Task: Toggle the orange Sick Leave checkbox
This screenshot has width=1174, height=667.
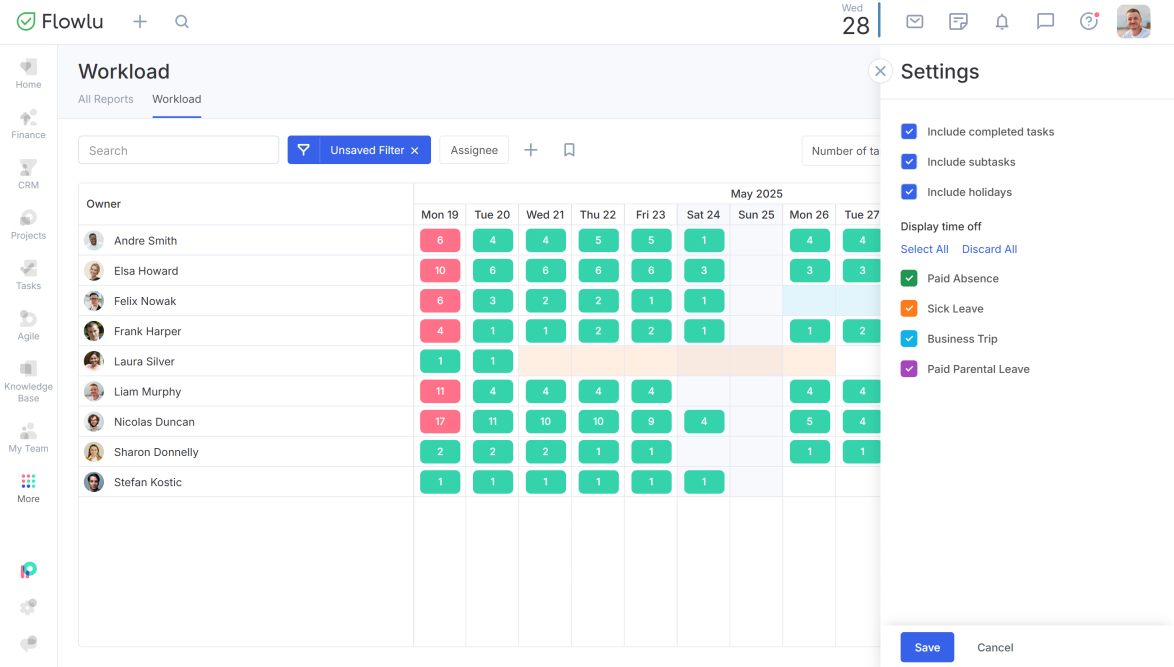Action: pyautogui.click(x=909, y=309)
